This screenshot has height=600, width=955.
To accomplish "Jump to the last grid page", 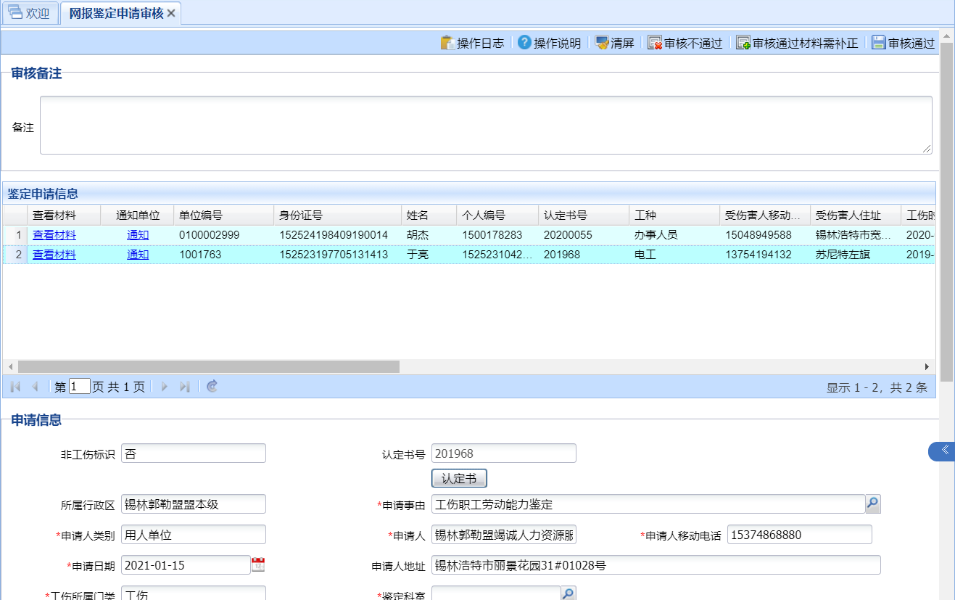I will (185, 387).
